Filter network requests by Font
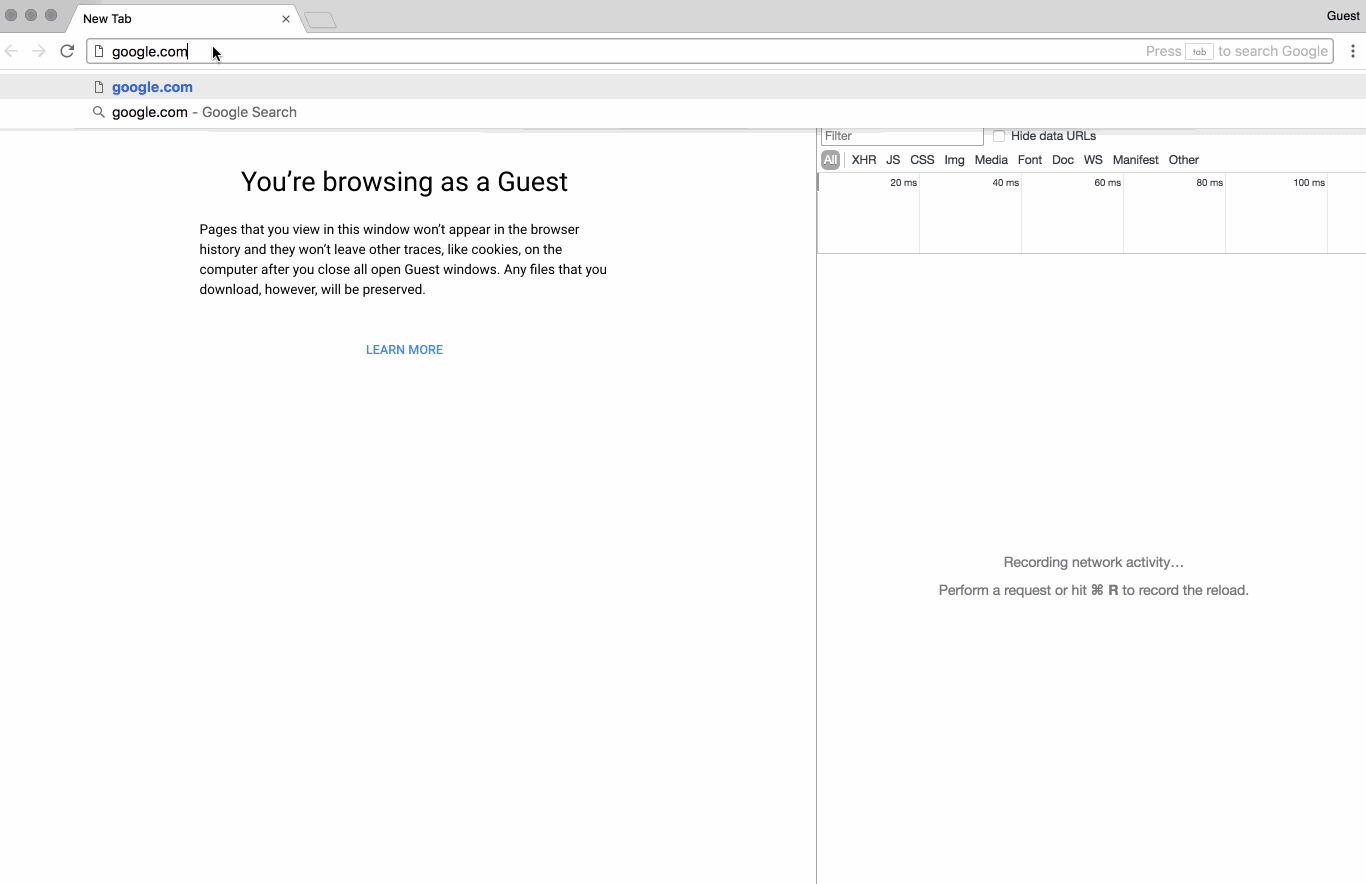This screenshot has width=1366, height=884. 1030,160
